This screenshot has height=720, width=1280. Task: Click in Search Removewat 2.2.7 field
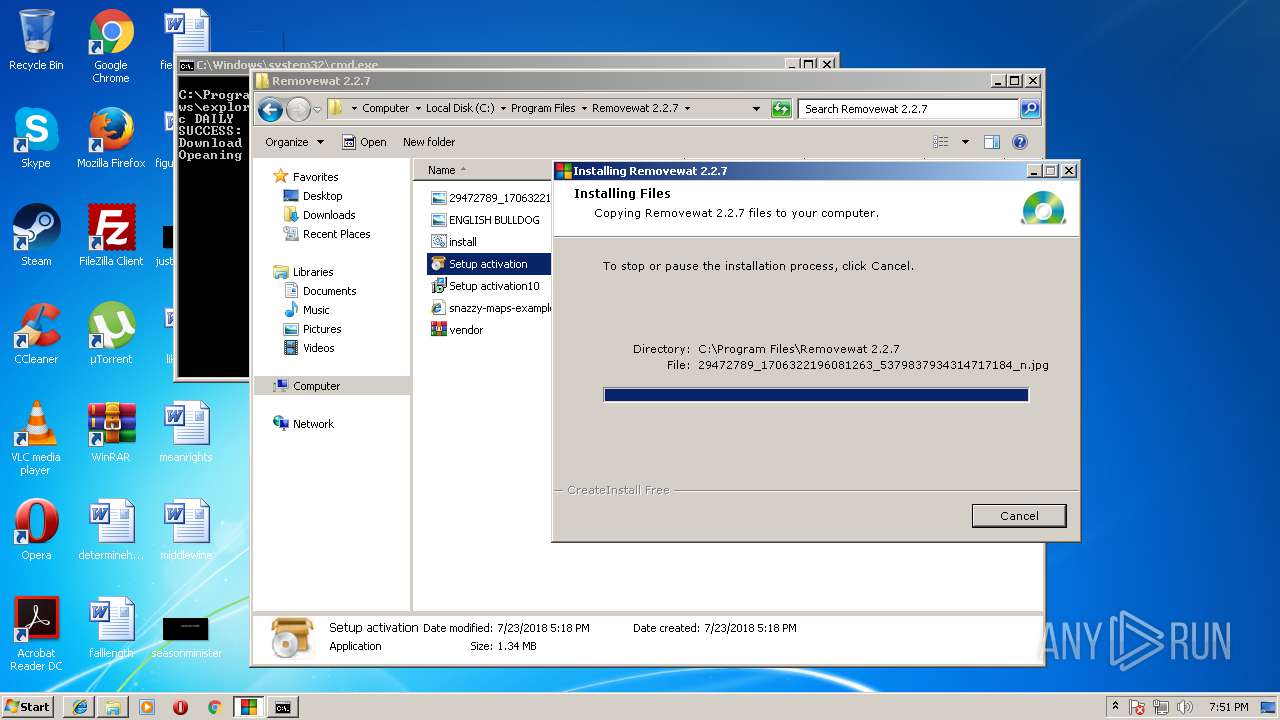point(908,108)
